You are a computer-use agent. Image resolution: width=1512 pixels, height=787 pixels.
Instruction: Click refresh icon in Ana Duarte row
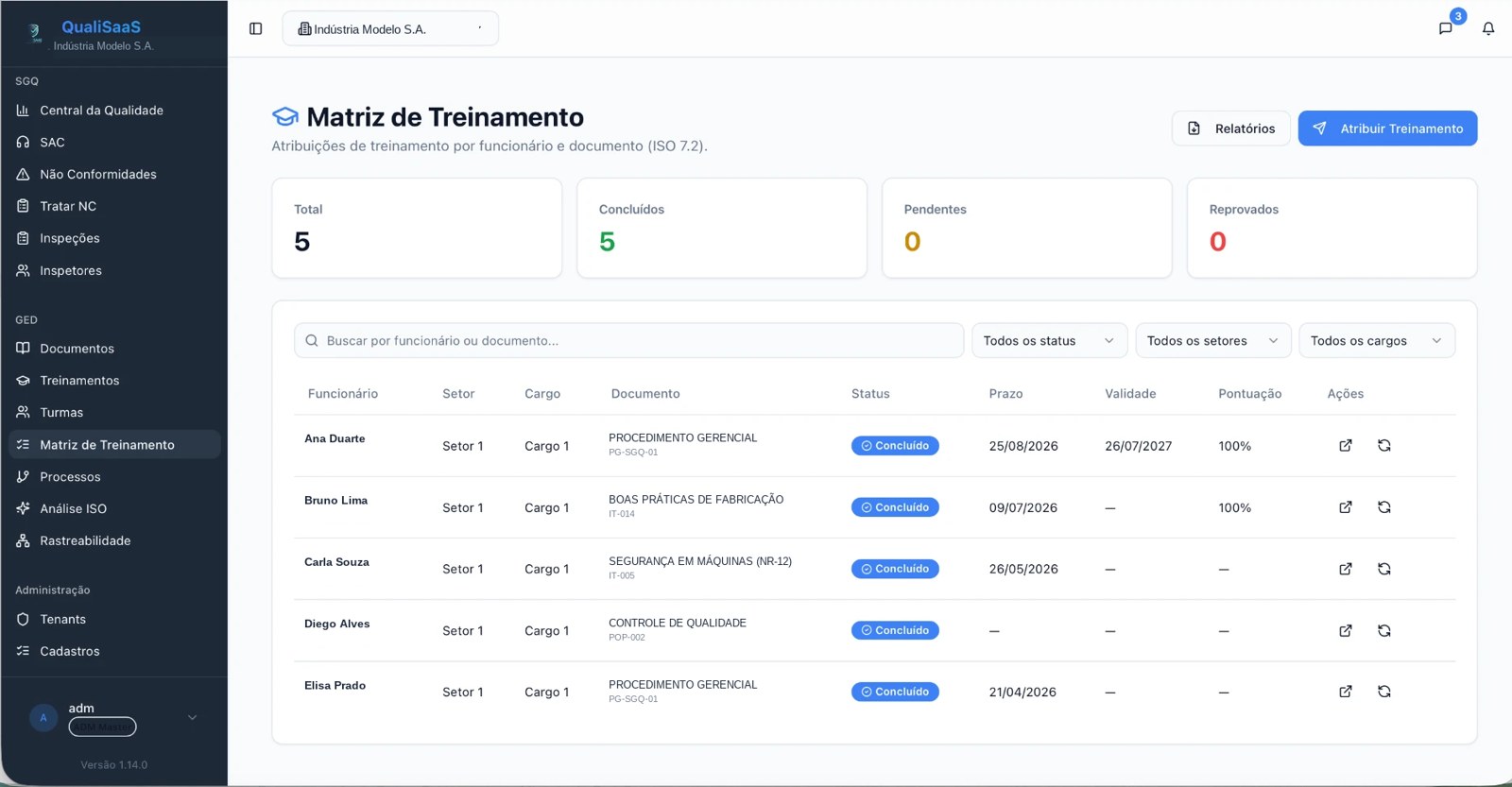(1384, 445)
